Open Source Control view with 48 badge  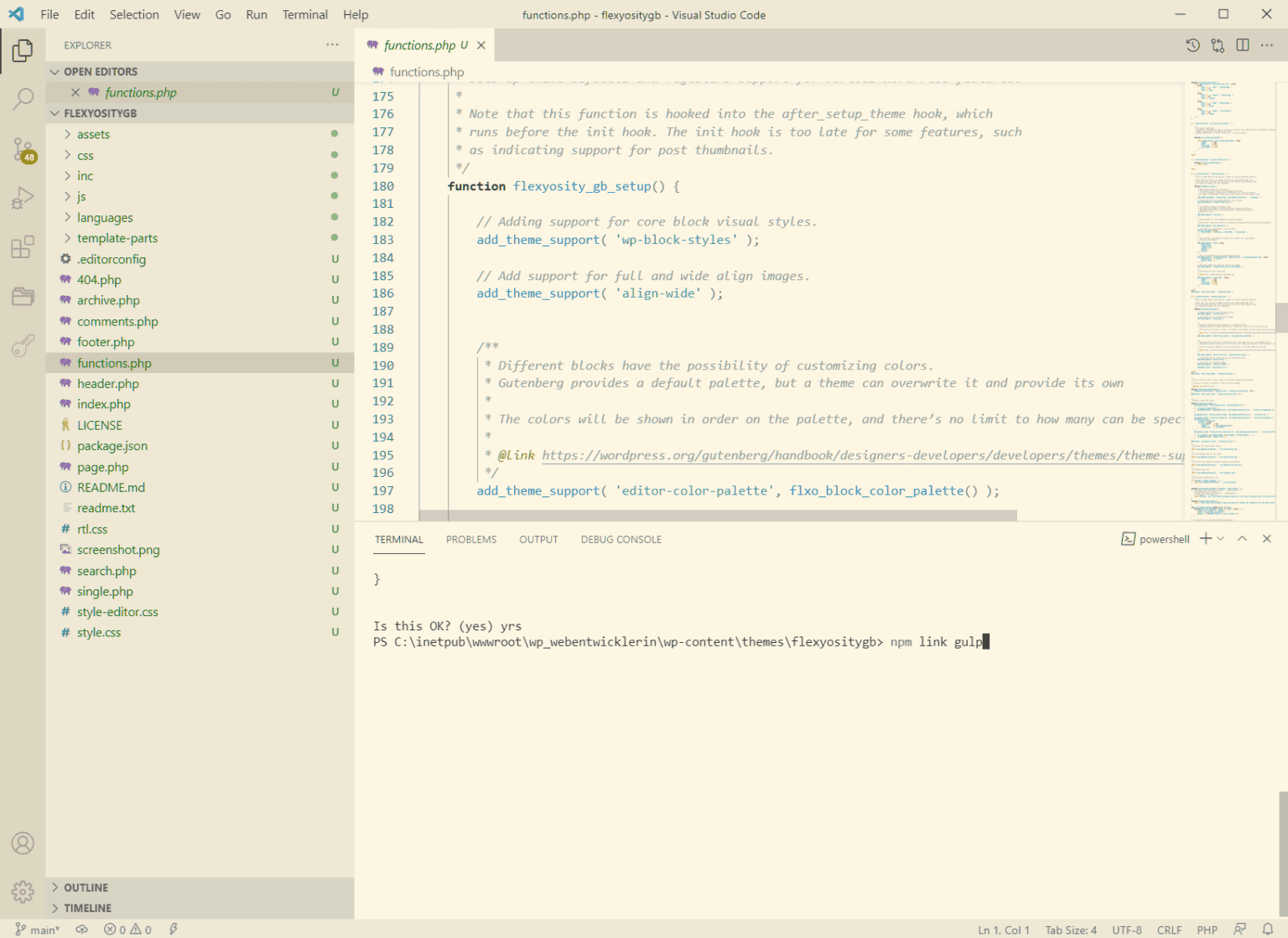pos(23,150)
